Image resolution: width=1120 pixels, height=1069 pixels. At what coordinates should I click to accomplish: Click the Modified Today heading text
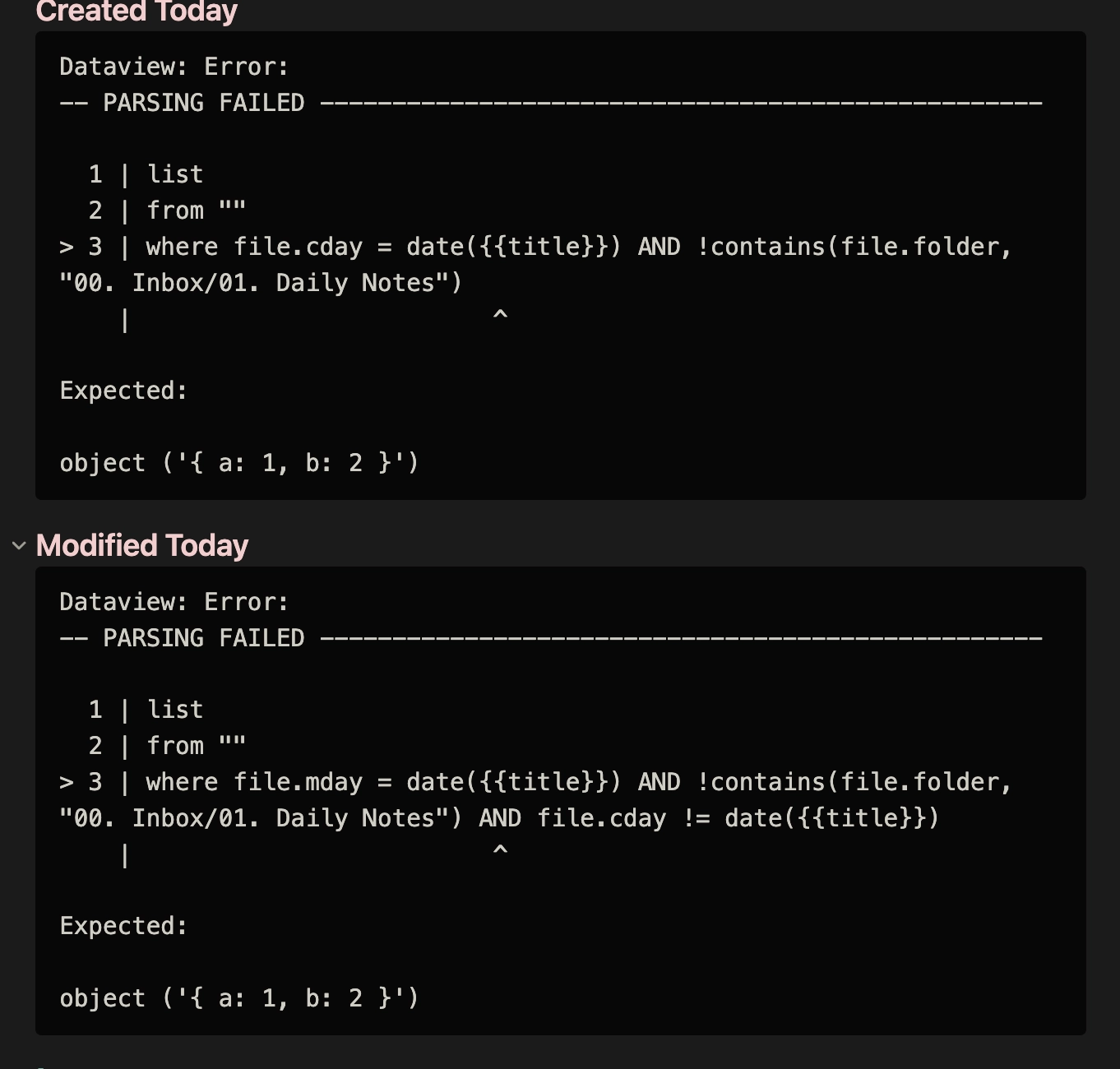pos(142,545)
